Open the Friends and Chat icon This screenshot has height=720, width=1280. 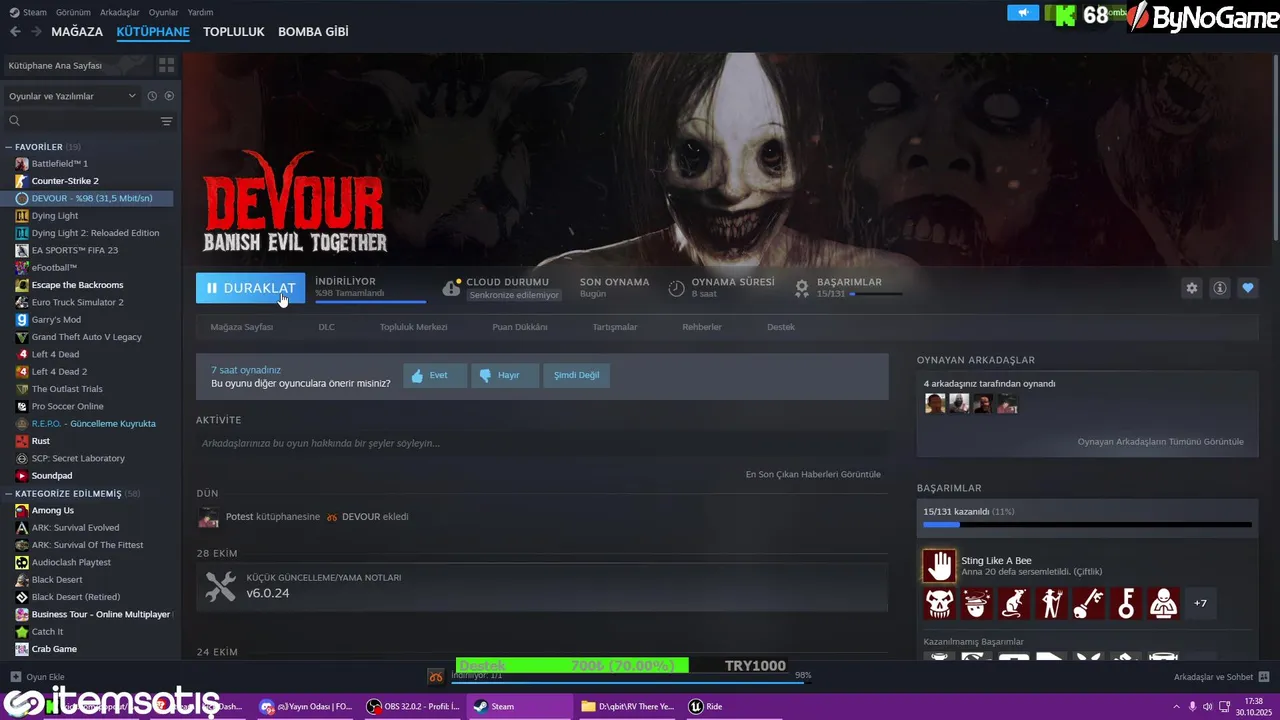1264,677
